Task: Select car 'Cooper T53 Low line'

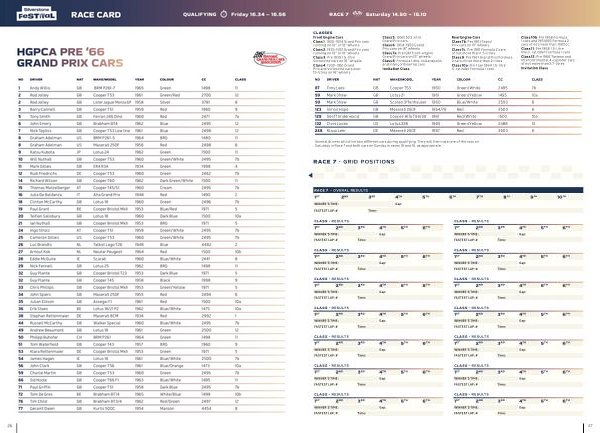Action: (111, 131)
